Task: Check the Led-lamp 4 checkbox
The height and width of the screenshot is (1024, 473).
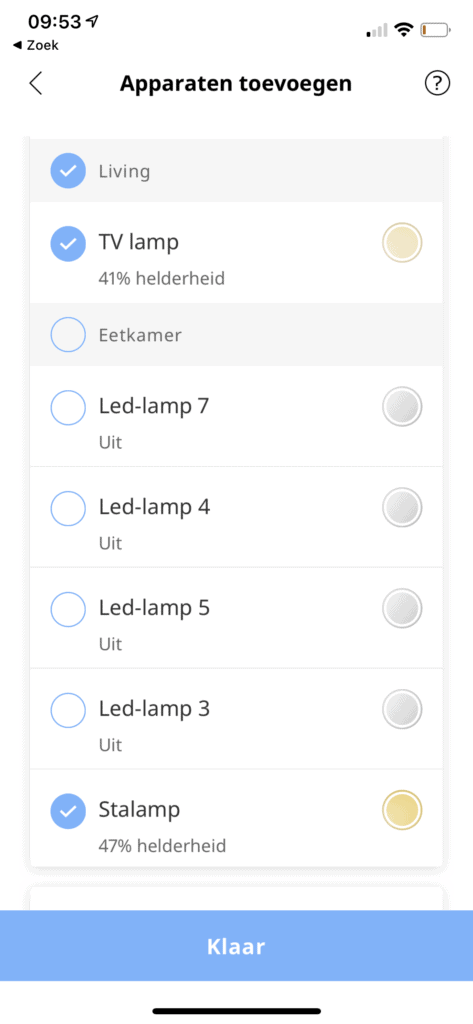Action: (68, 508)
